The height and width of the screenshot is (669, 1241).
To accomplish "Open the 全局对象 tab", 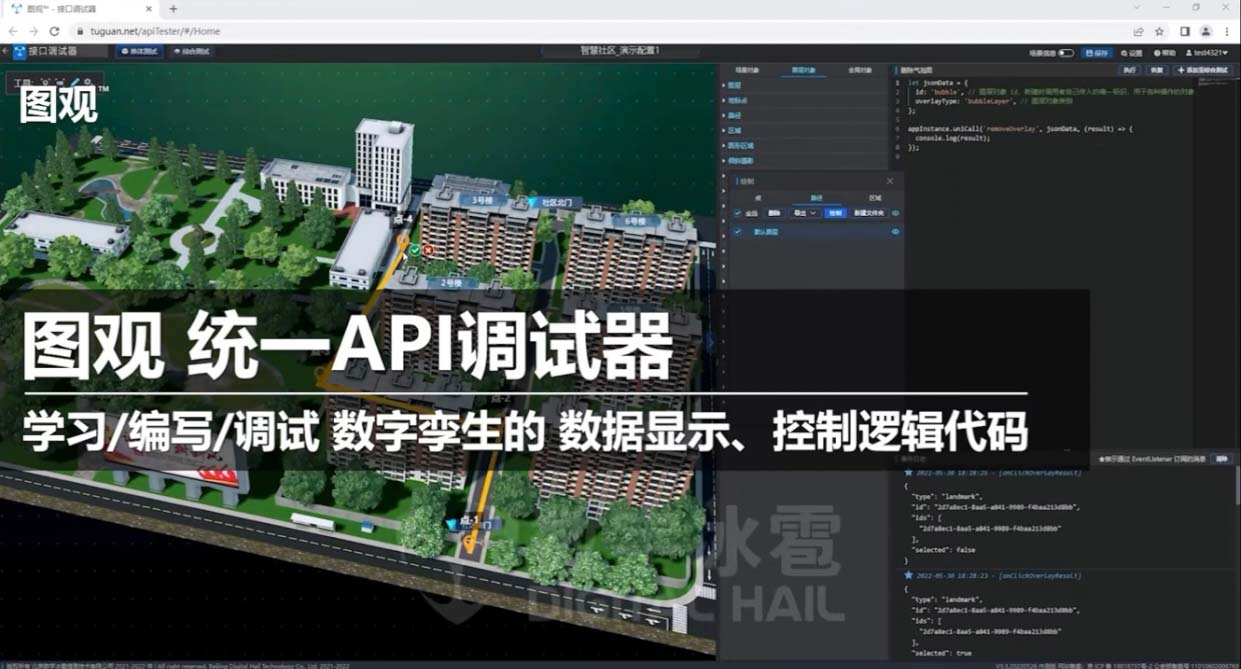I will 860,70.
